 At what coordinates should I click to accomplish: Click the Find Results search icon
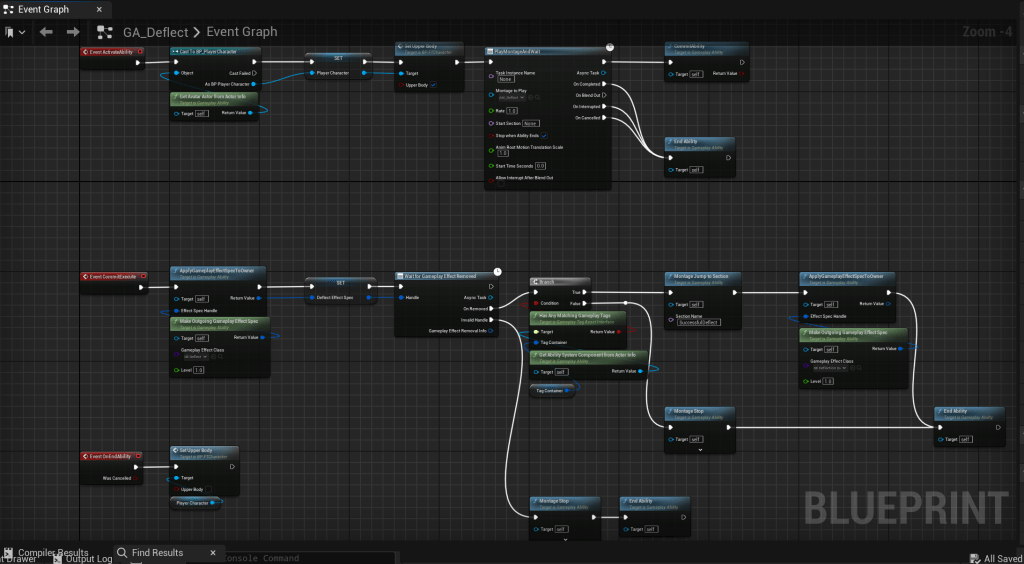click(x=122, y=552)
